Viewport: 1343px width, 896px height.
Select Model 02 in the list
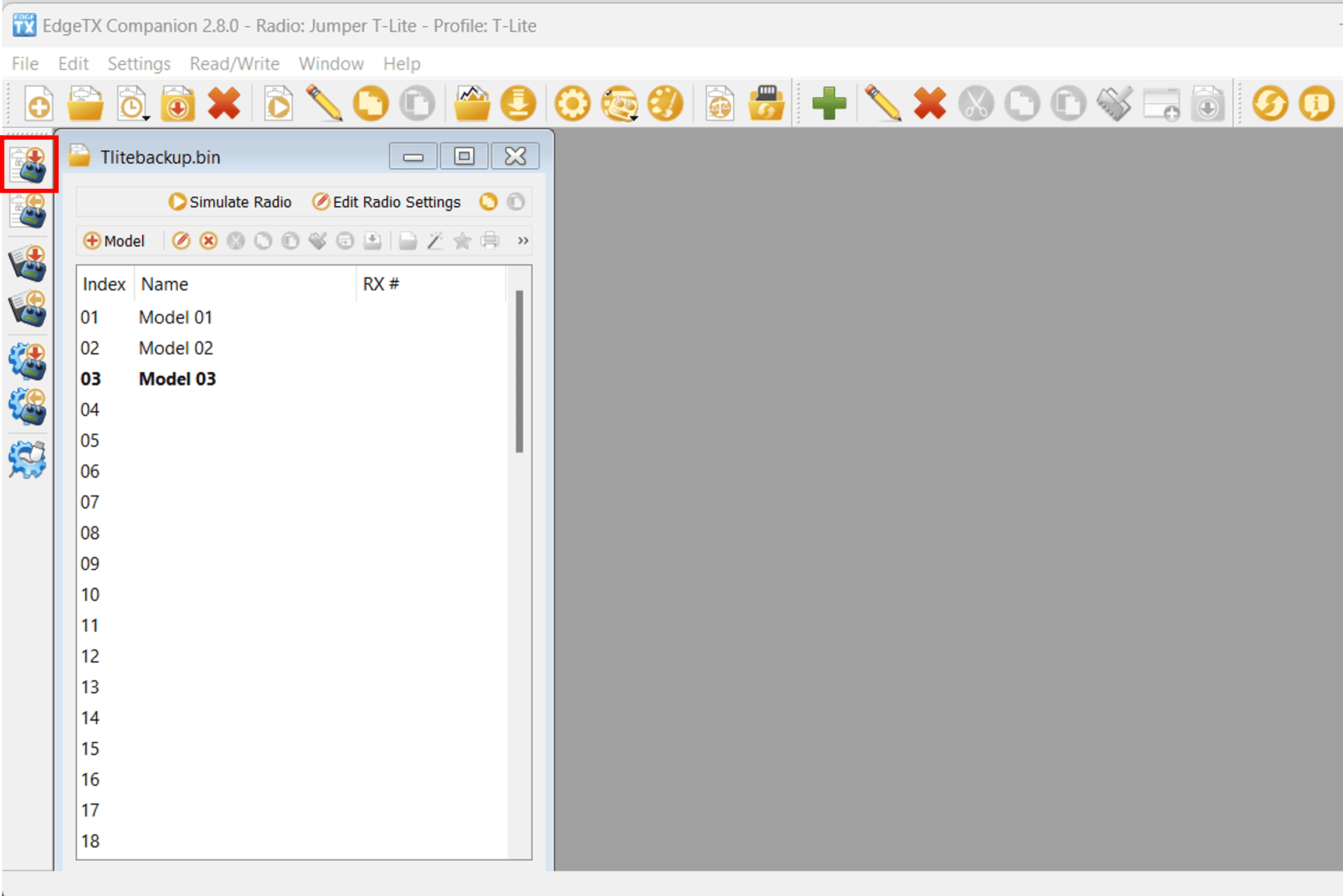click(175, 348)
